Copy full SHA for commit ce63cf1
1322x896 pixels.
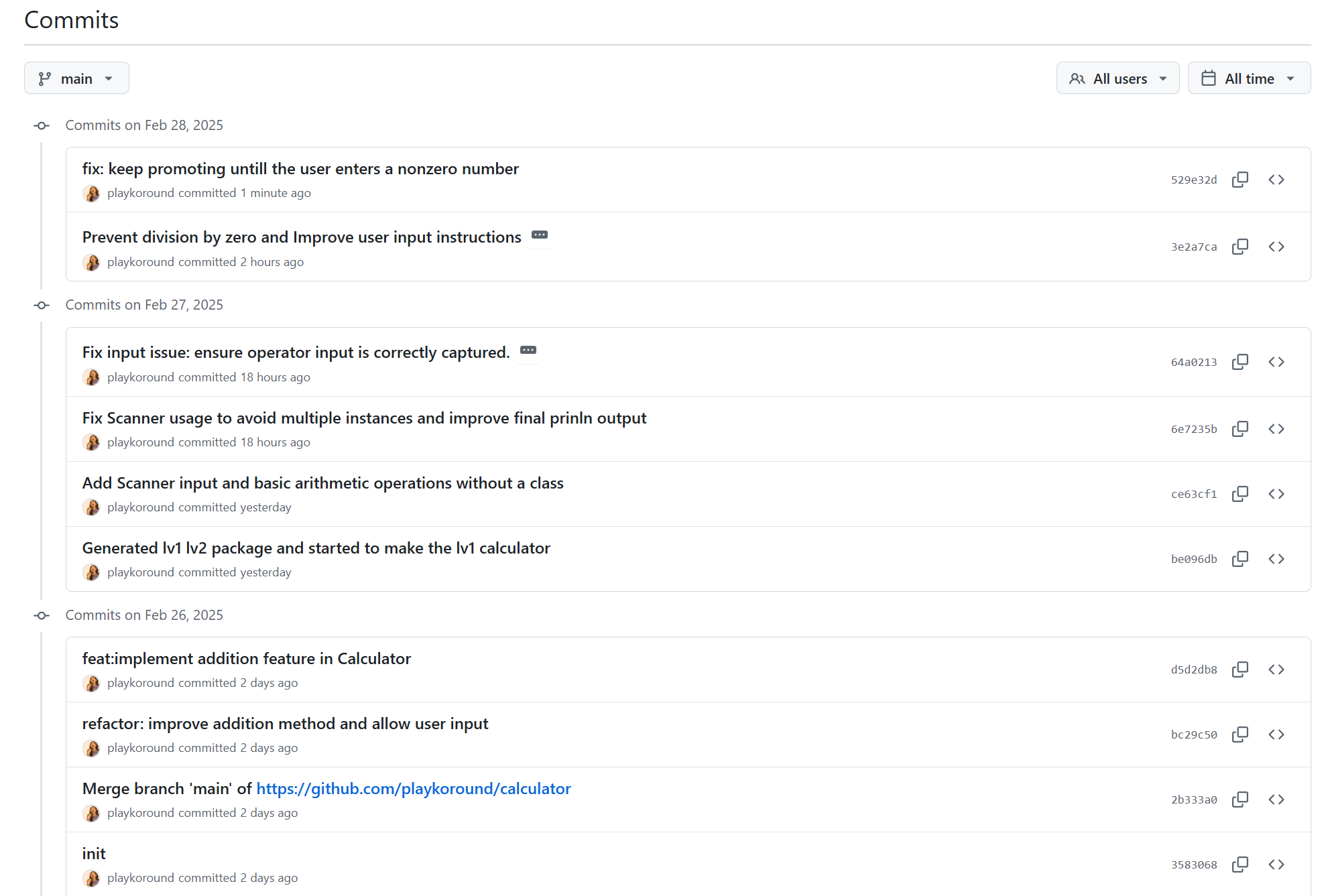click(x=1240, y=494)
